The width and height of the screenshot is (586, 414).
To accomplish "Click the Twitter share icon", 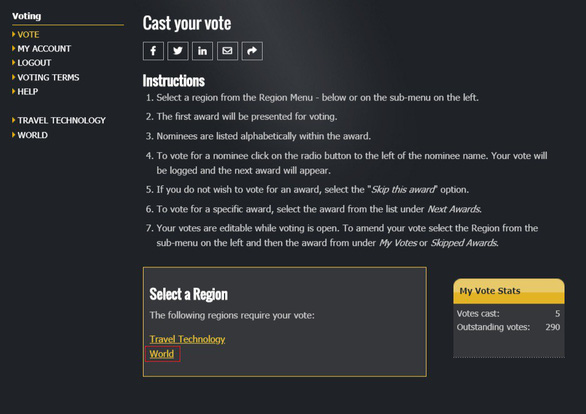I will [x=178, y=51].
